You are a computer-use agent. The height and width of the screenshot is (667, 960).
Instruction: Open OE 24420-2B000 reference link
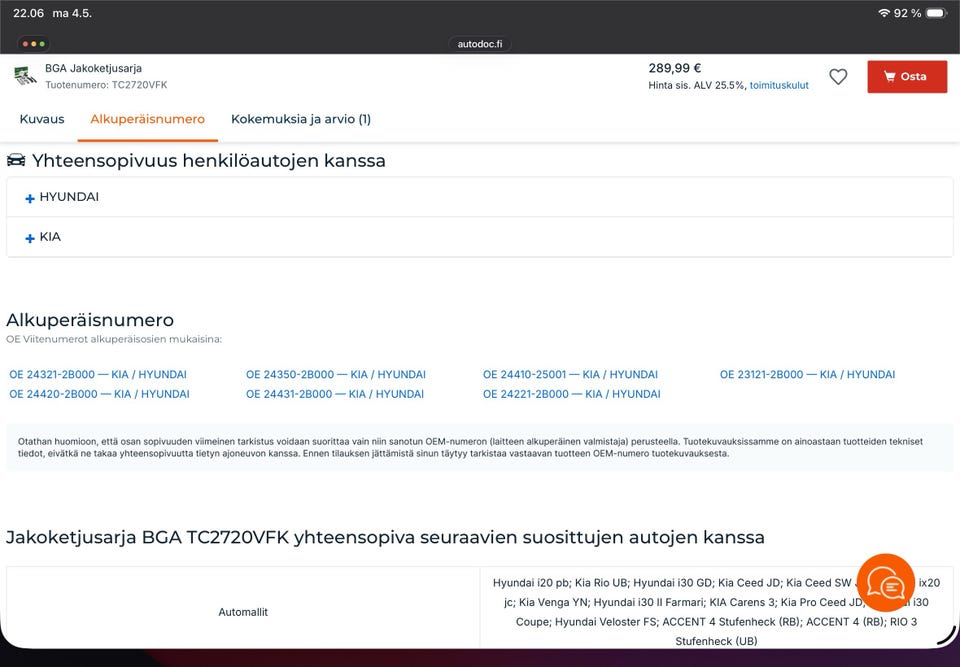coord(99,394)
